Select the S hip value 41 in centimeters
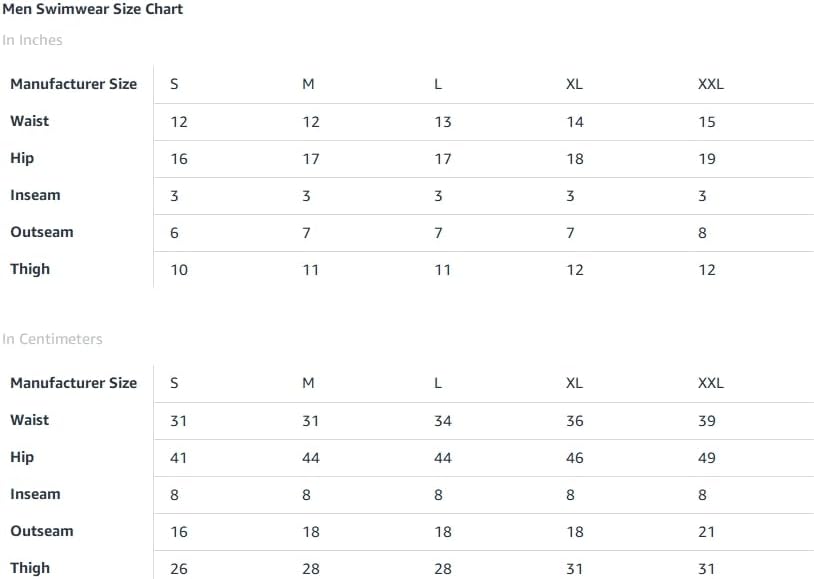Viewport: 814px width, 579px height. [x=179, y=458]
